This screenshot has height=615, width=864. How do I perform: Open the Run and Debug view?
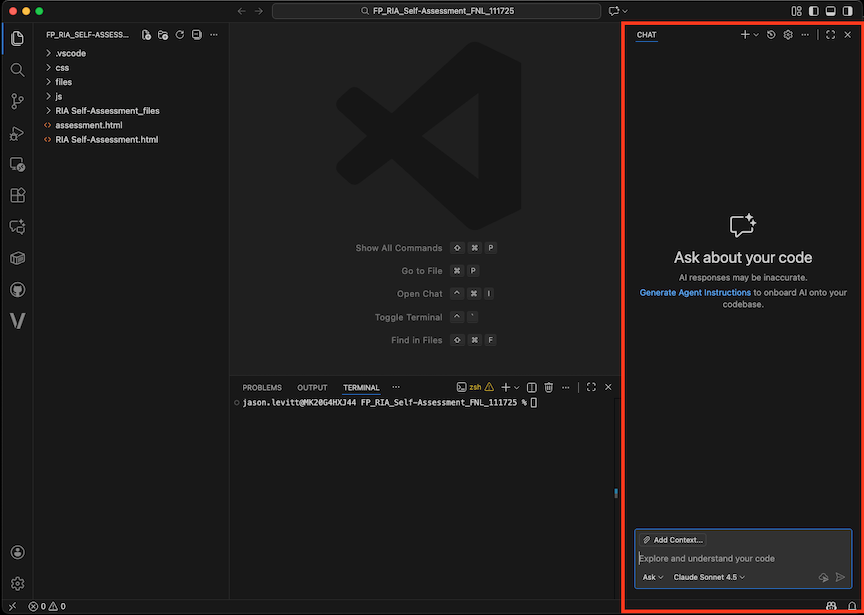(16, 132)
